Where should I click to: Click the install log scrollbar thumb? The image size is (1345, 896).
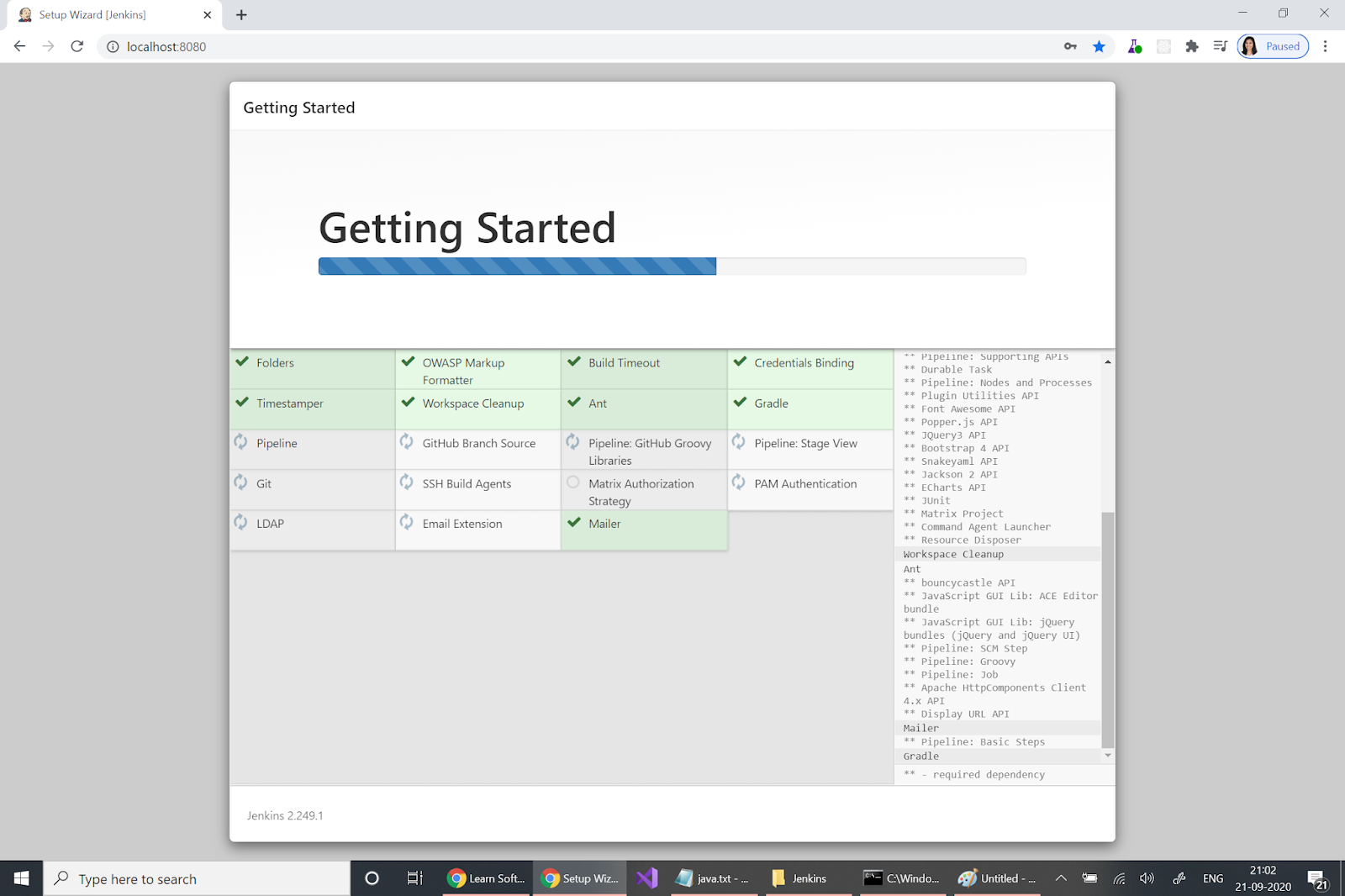coord(1108,629)
